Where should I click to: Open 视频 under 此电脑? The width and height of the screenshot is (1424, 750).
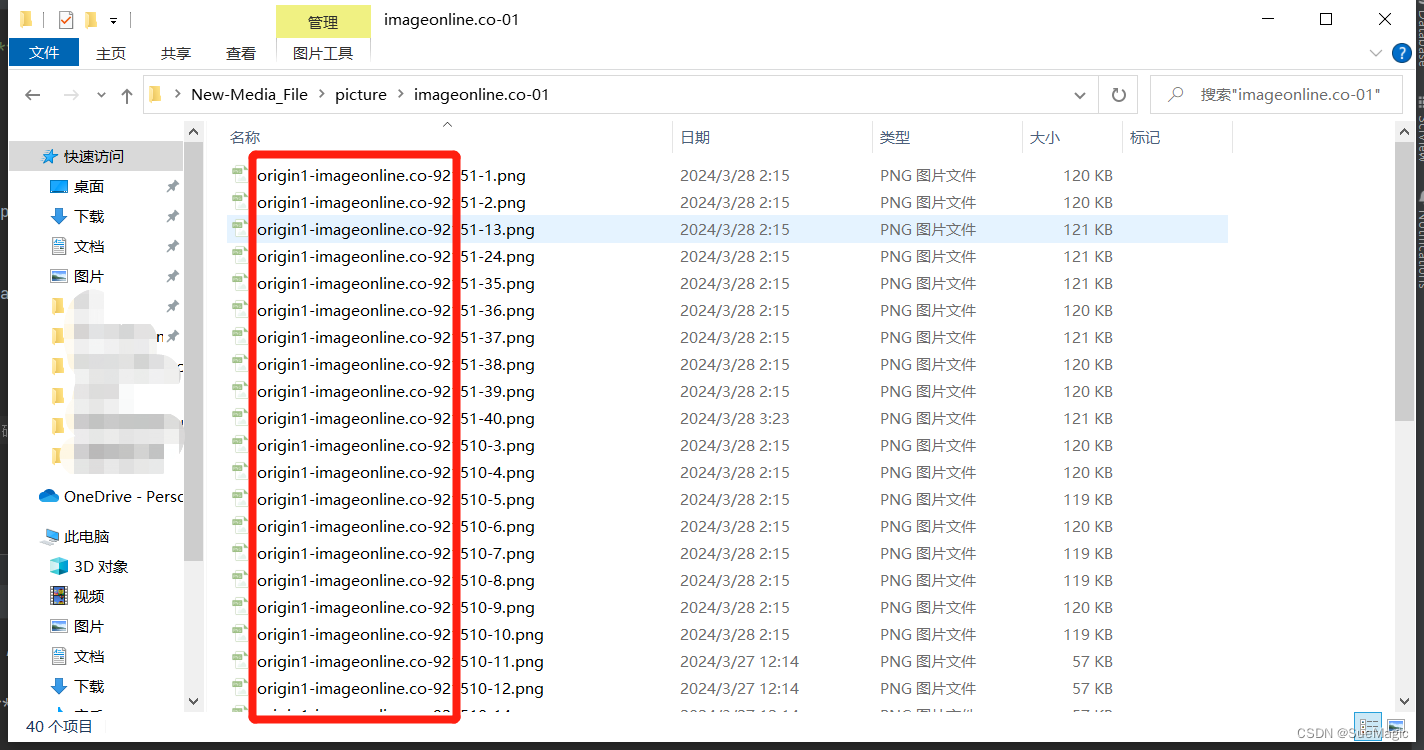pyautogui.click(x=89, y=597)
